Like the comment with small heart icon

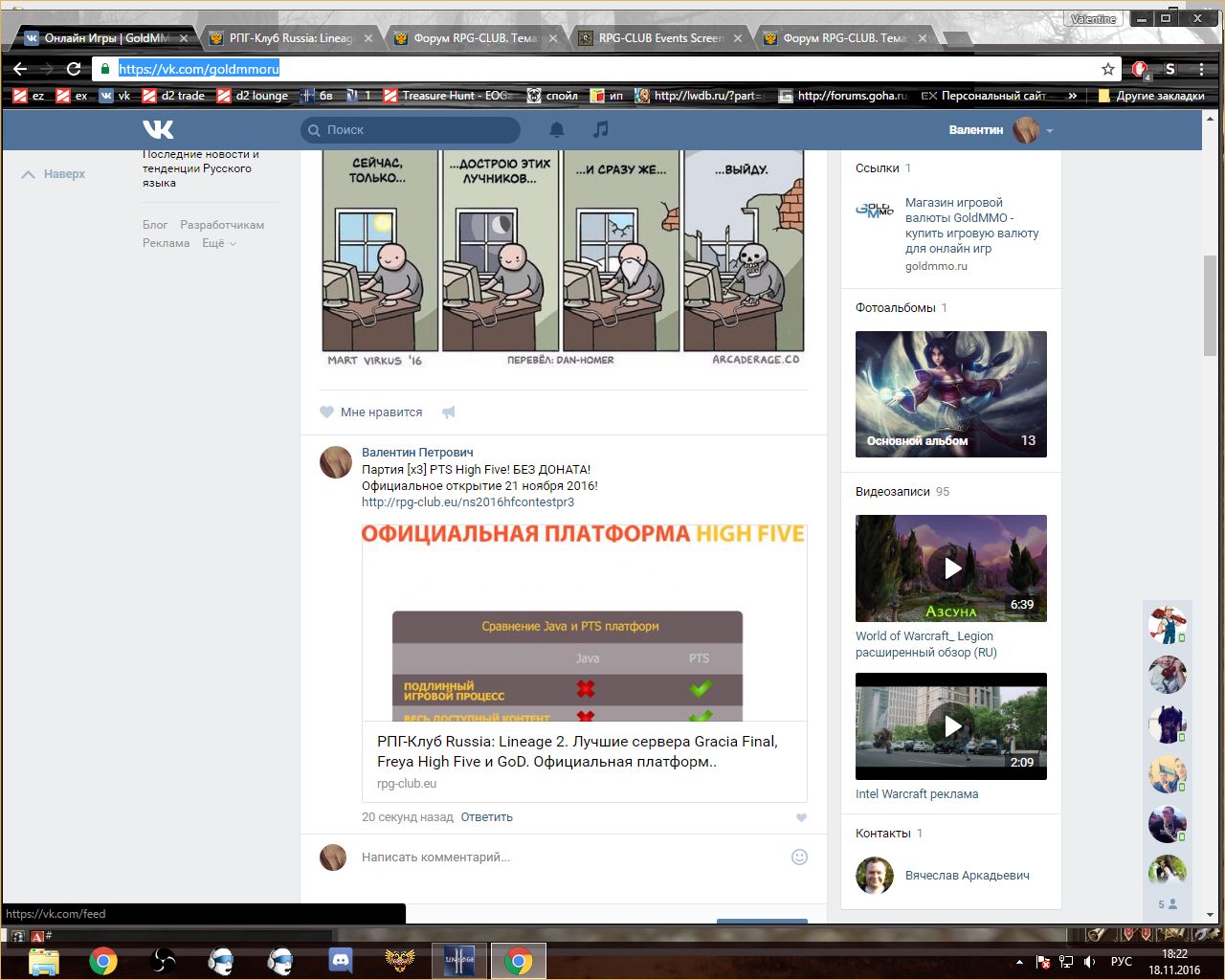point(801,817)
